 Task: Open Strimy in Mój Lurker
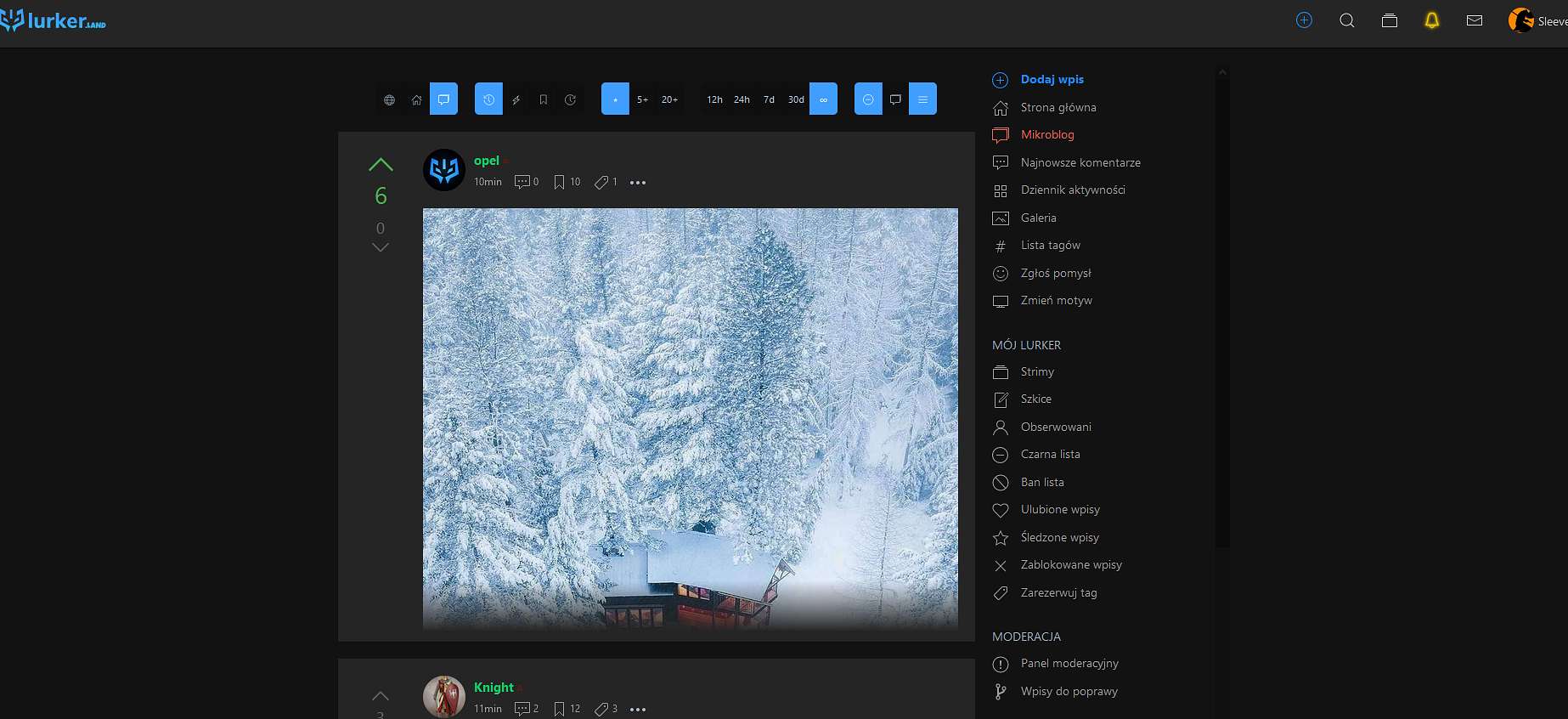coord(1037,371)
